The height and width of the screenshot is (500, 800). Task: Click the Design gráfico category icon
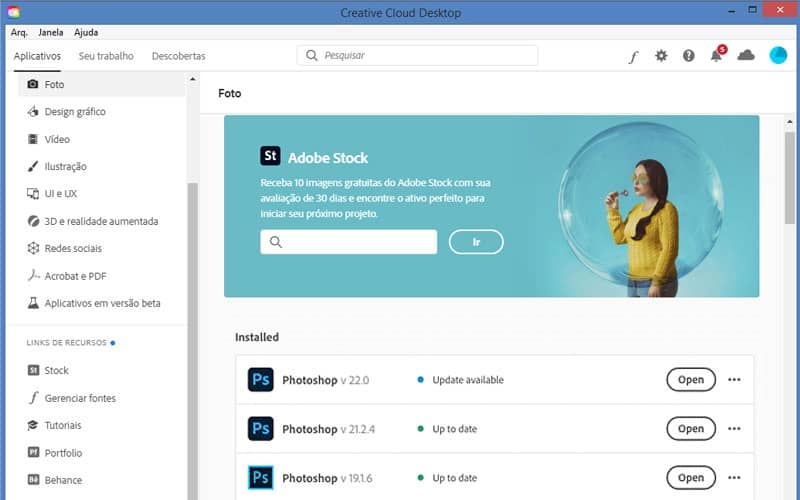[x=33, y=111]
